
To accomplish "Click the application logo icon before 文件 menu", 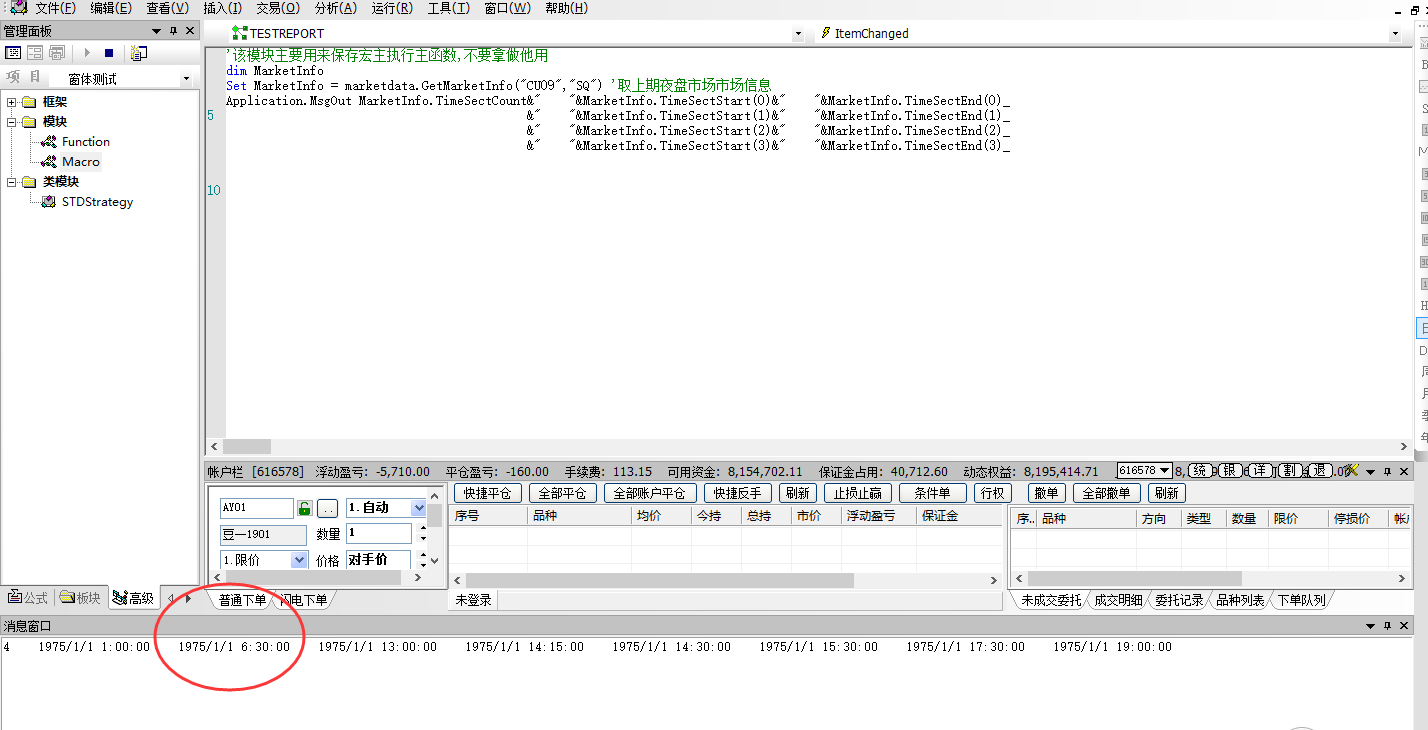I will click(x=18, y=7).
